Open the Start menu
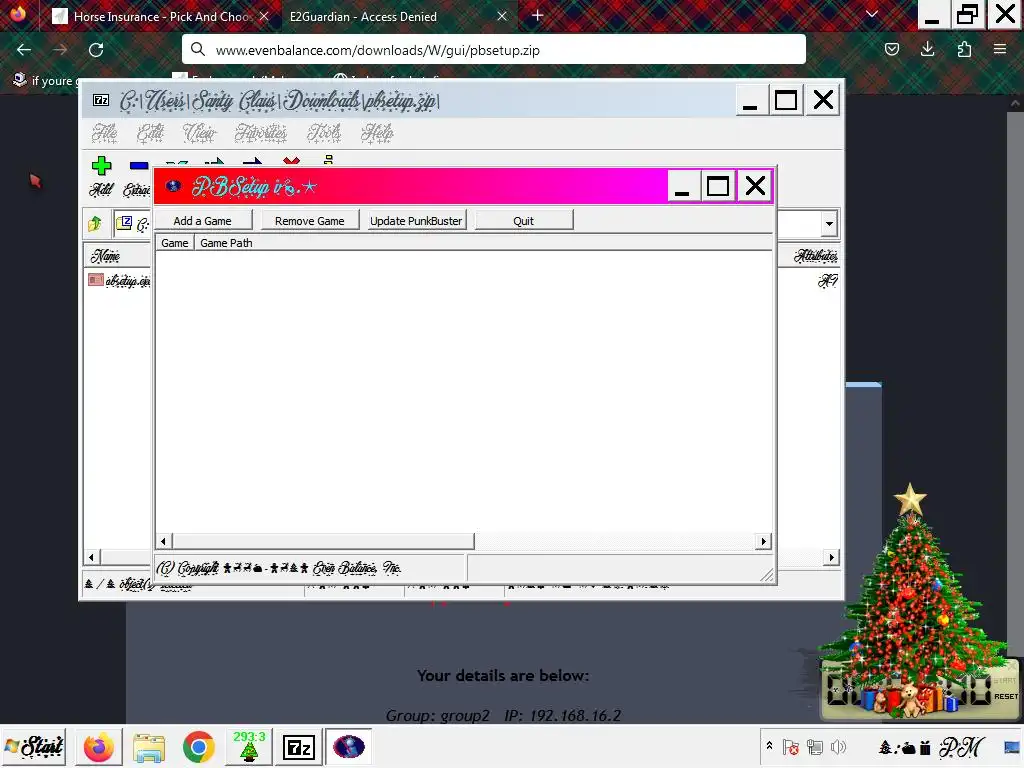 34,746
